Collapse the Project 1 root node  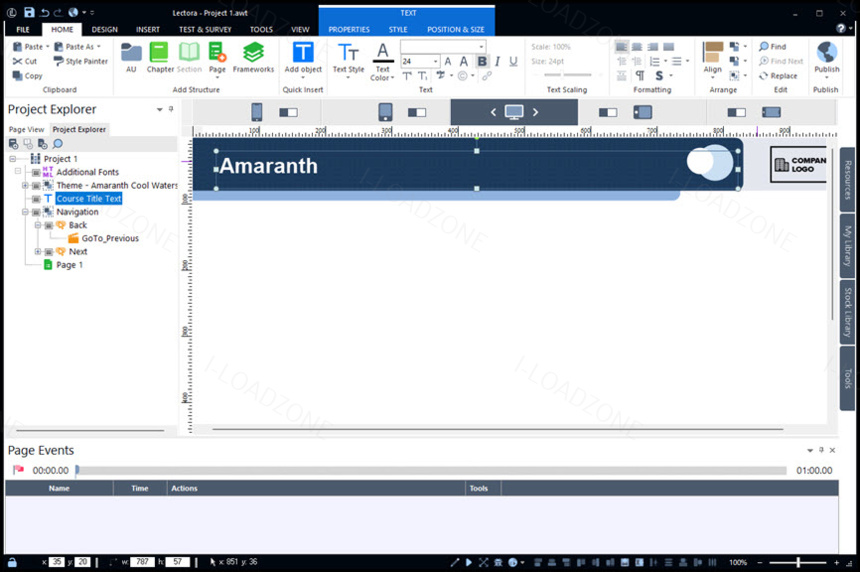pos(12,158)
